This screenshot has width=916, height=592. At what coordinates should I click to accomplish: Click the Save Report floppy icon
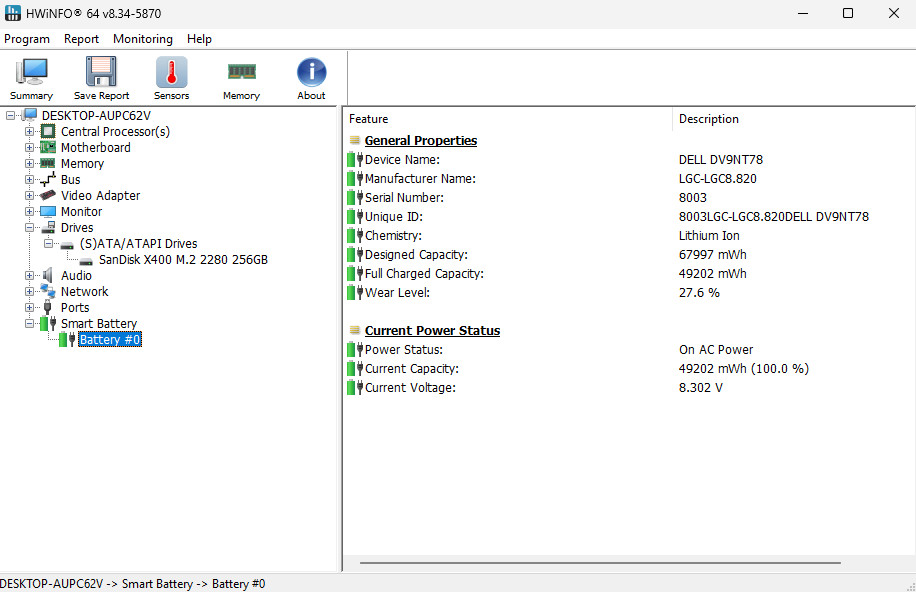(x=101, y=72)
